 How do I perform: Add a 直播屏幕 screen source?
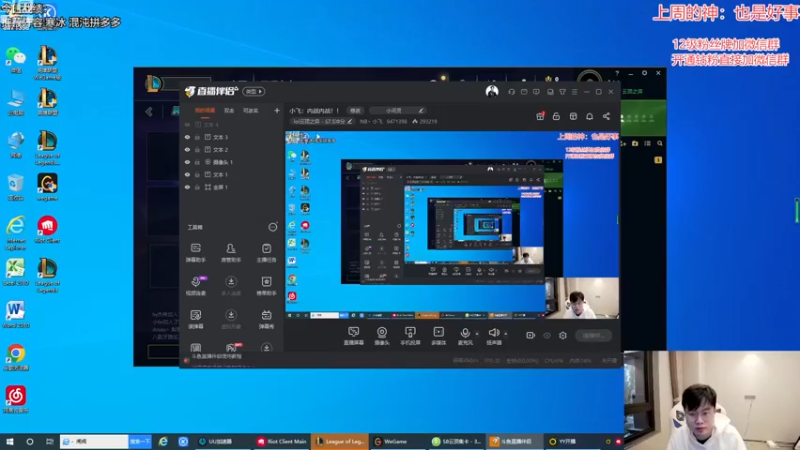point(354,336)
